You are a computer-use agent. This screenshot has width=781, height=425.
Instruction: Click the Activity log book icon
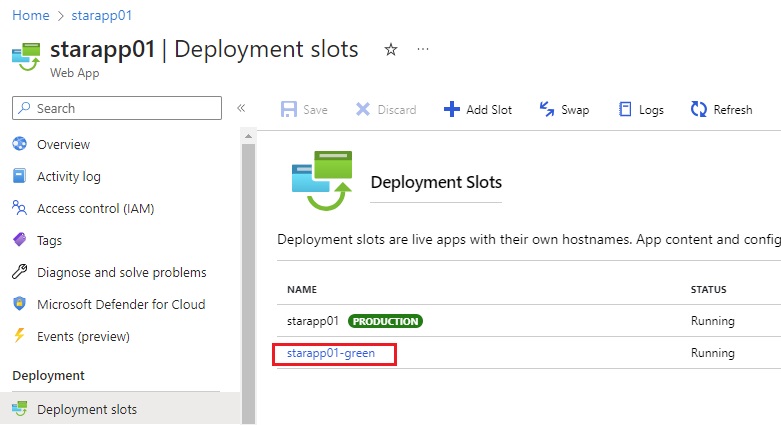pos(19,176)
